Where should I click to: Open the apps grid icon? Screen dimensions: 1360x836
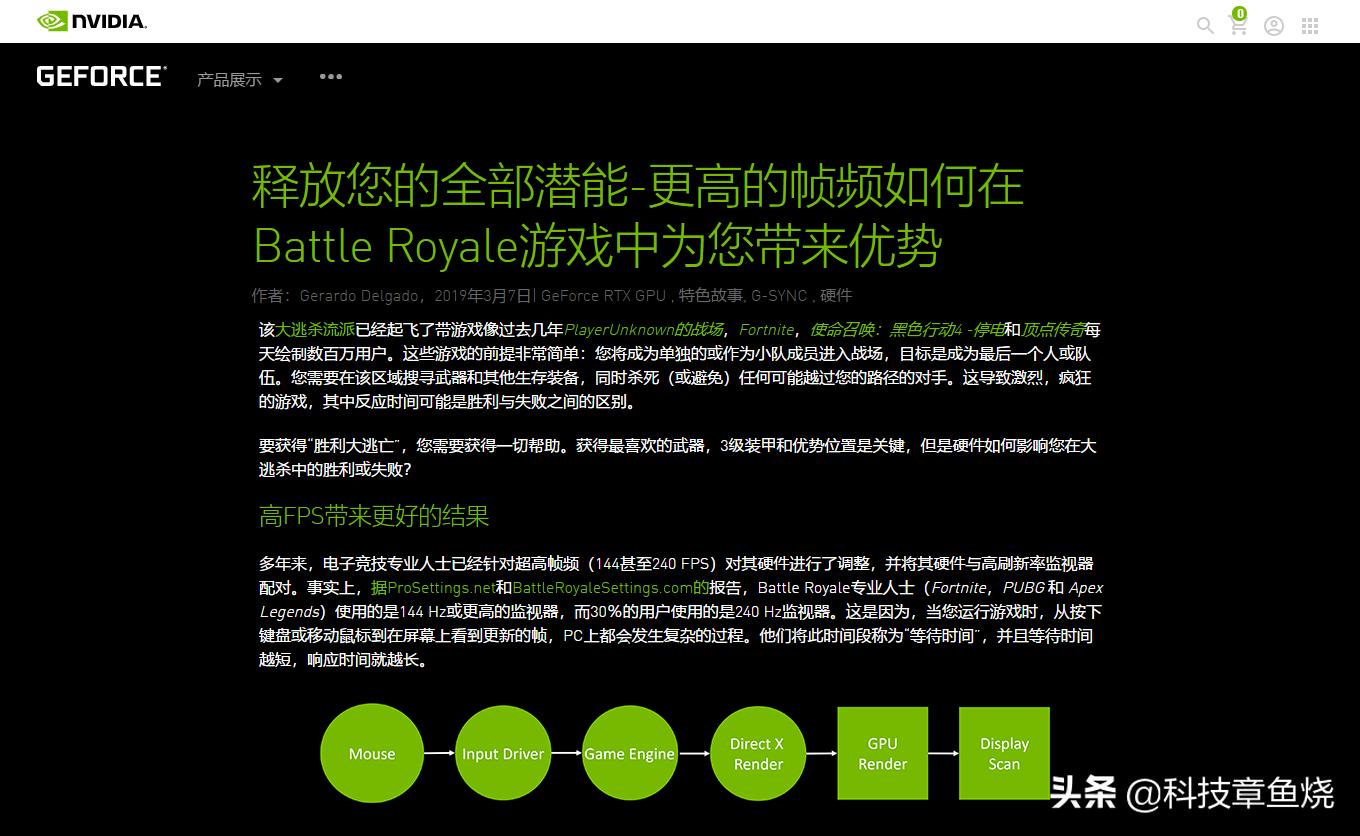(x=1310, y=26)
